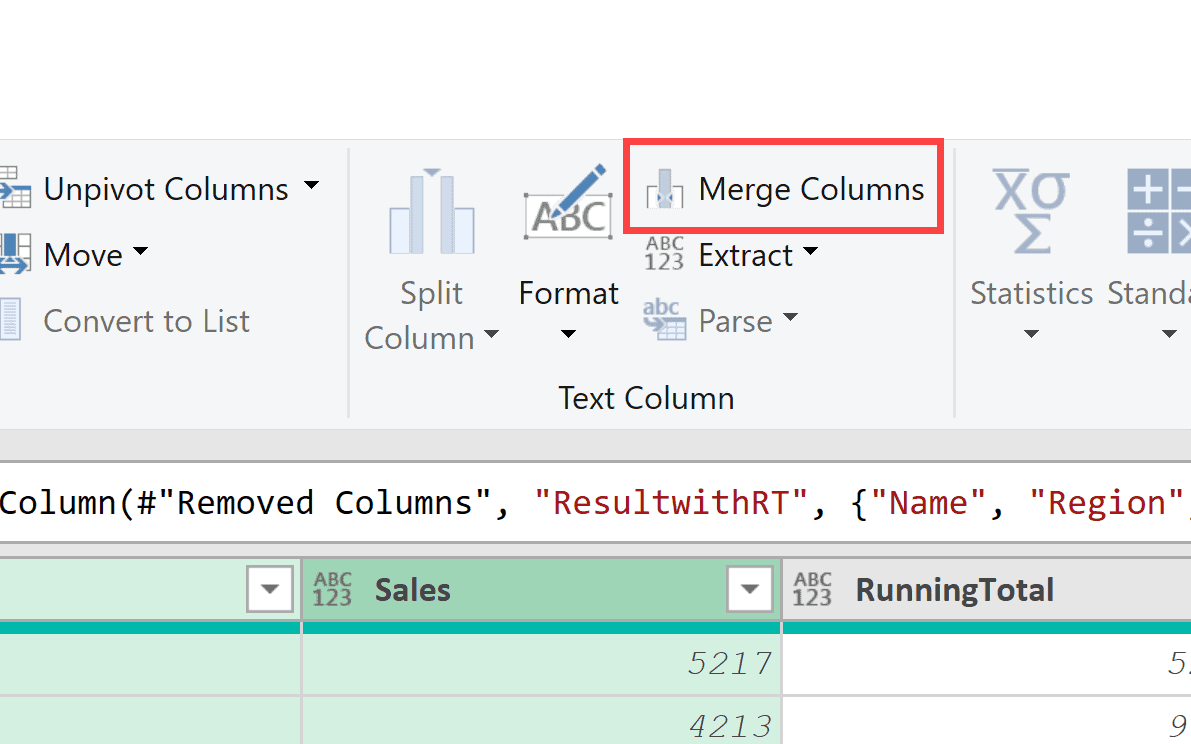Expand the Parse dropdown arrow
Screen dimensions: 1191x744
click(x=791, y=317)
